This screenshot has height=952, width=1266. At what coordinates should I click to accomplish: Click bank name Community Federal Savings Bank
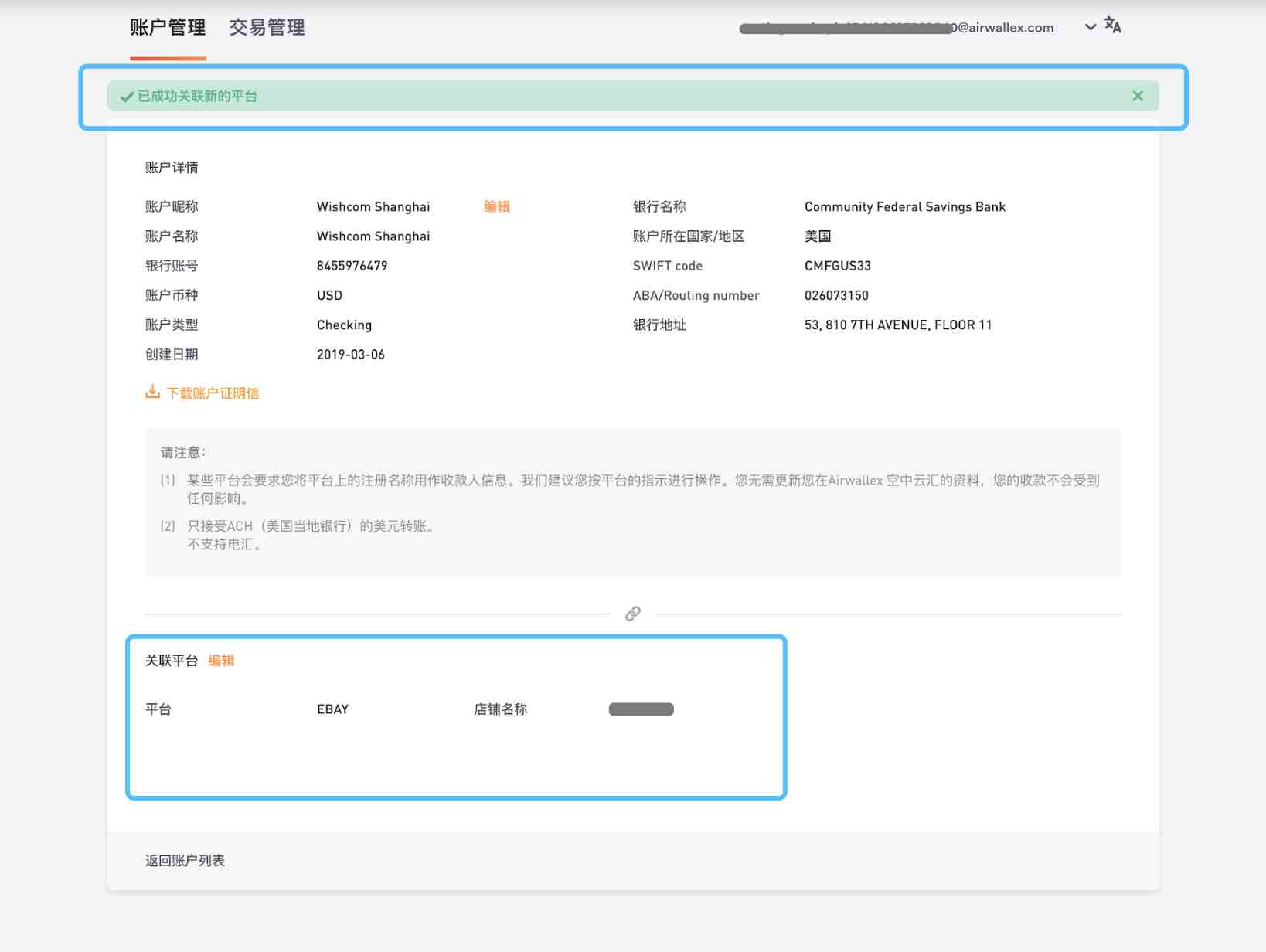pos(905,207)
